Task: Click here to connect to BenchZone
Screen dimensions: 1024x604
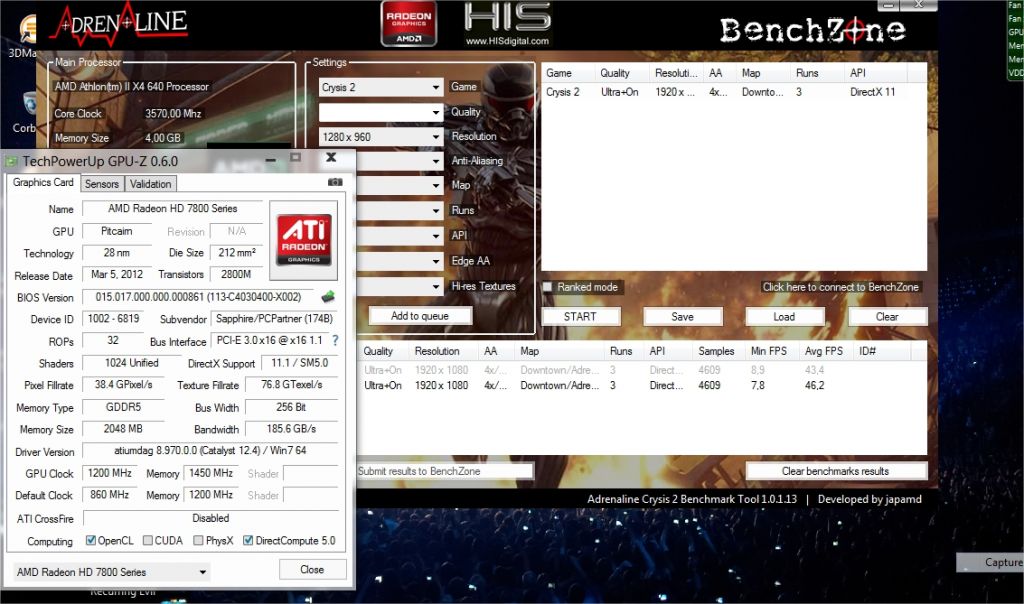Action: coord(840,287)
